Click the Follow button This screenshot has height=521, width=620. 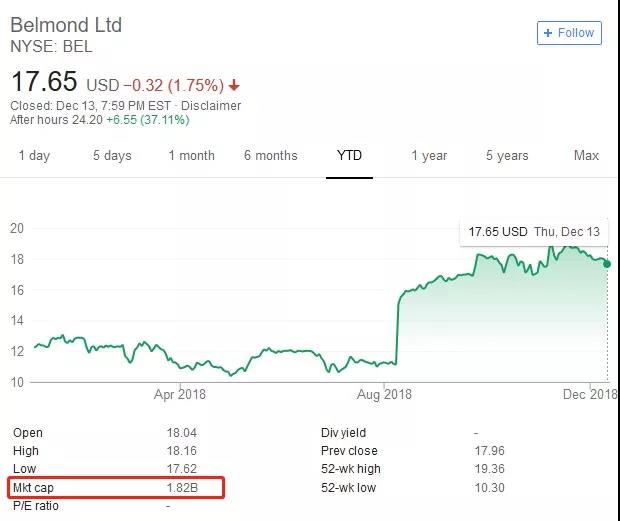(x=569, y=33)
